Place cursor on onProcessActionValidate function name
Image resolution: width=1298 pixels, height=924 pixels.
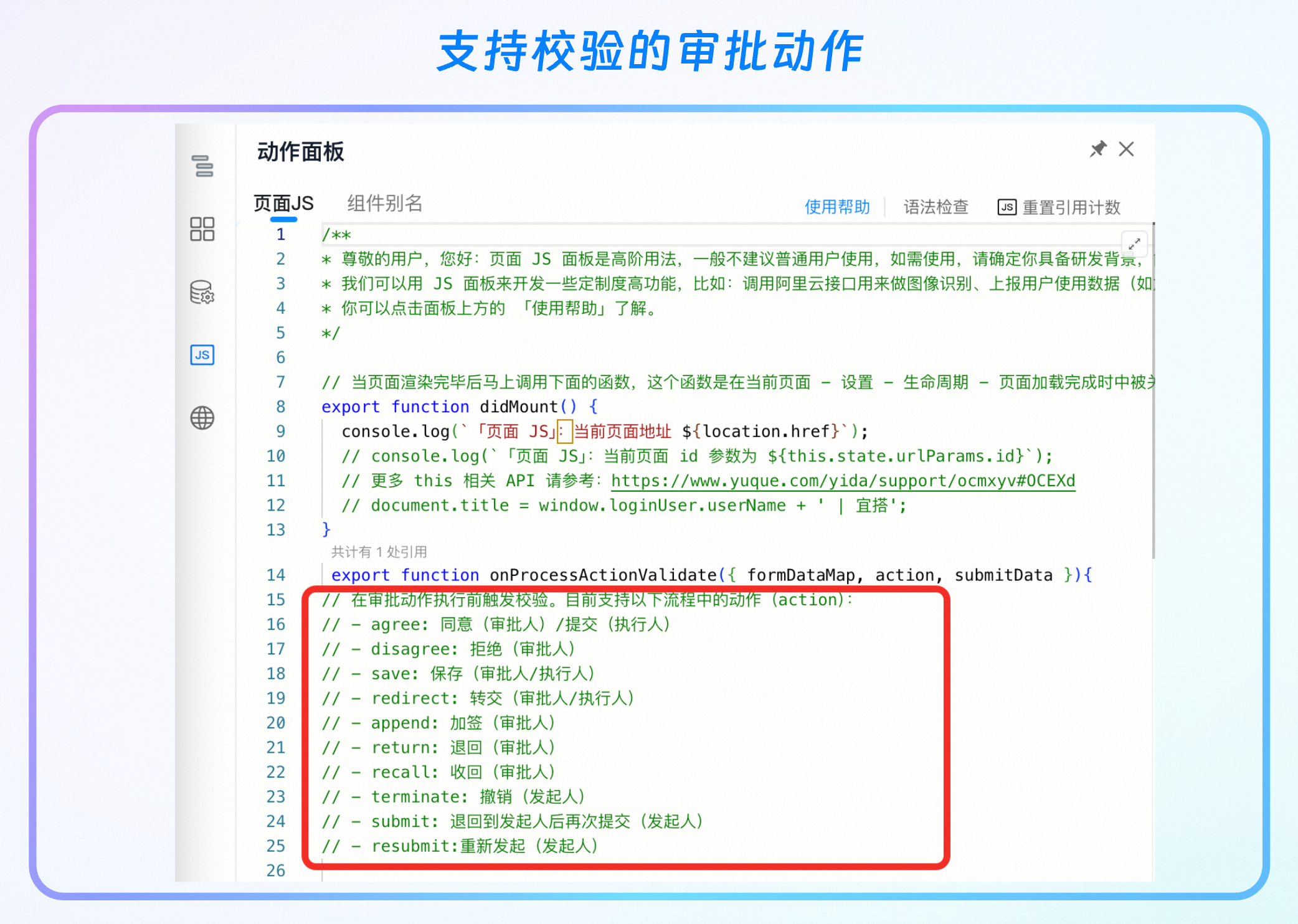(603, 575)
